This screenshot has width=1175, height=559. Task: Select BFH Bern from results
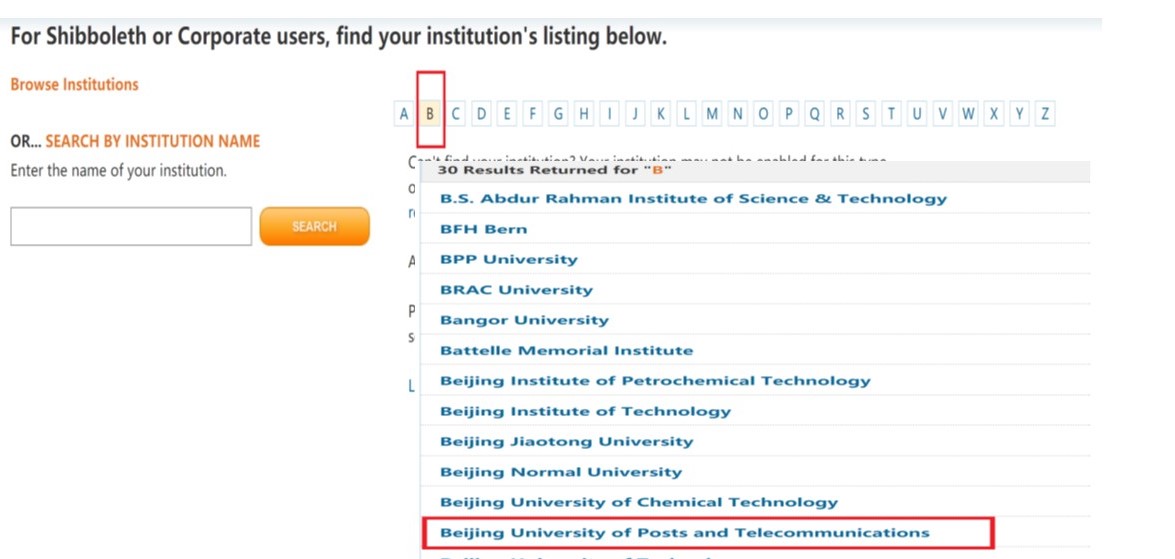[483, 229]
